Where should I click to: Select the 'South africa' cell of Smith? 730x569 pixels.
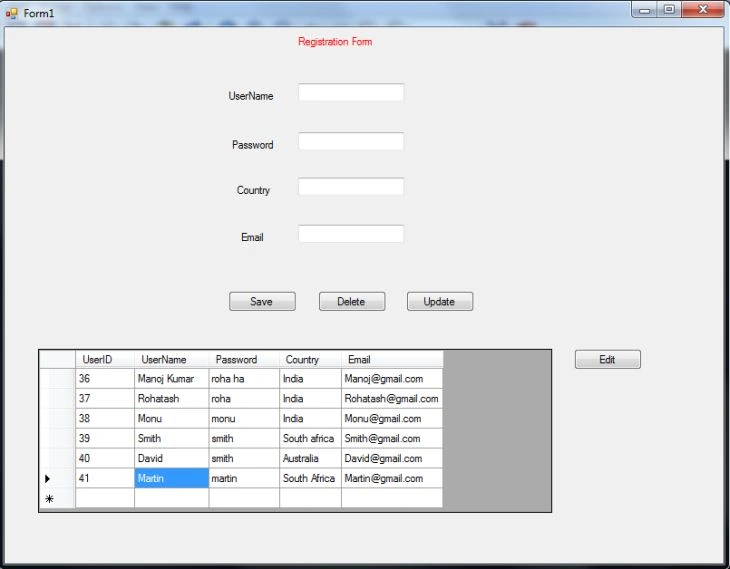coord(310,438)
